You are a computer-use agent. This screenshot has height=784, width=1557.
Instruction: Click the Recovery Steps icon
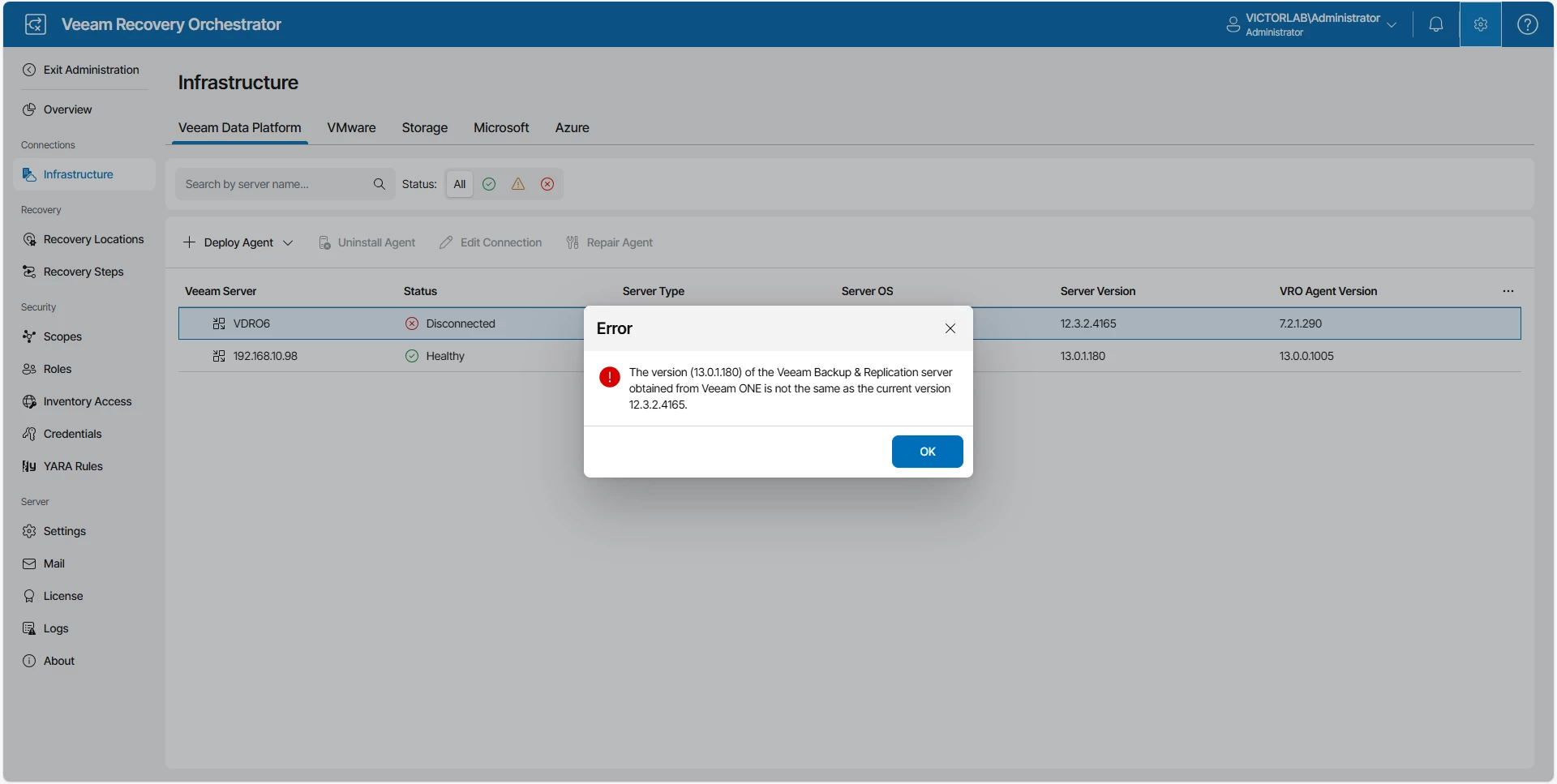[x=29, y=272]
